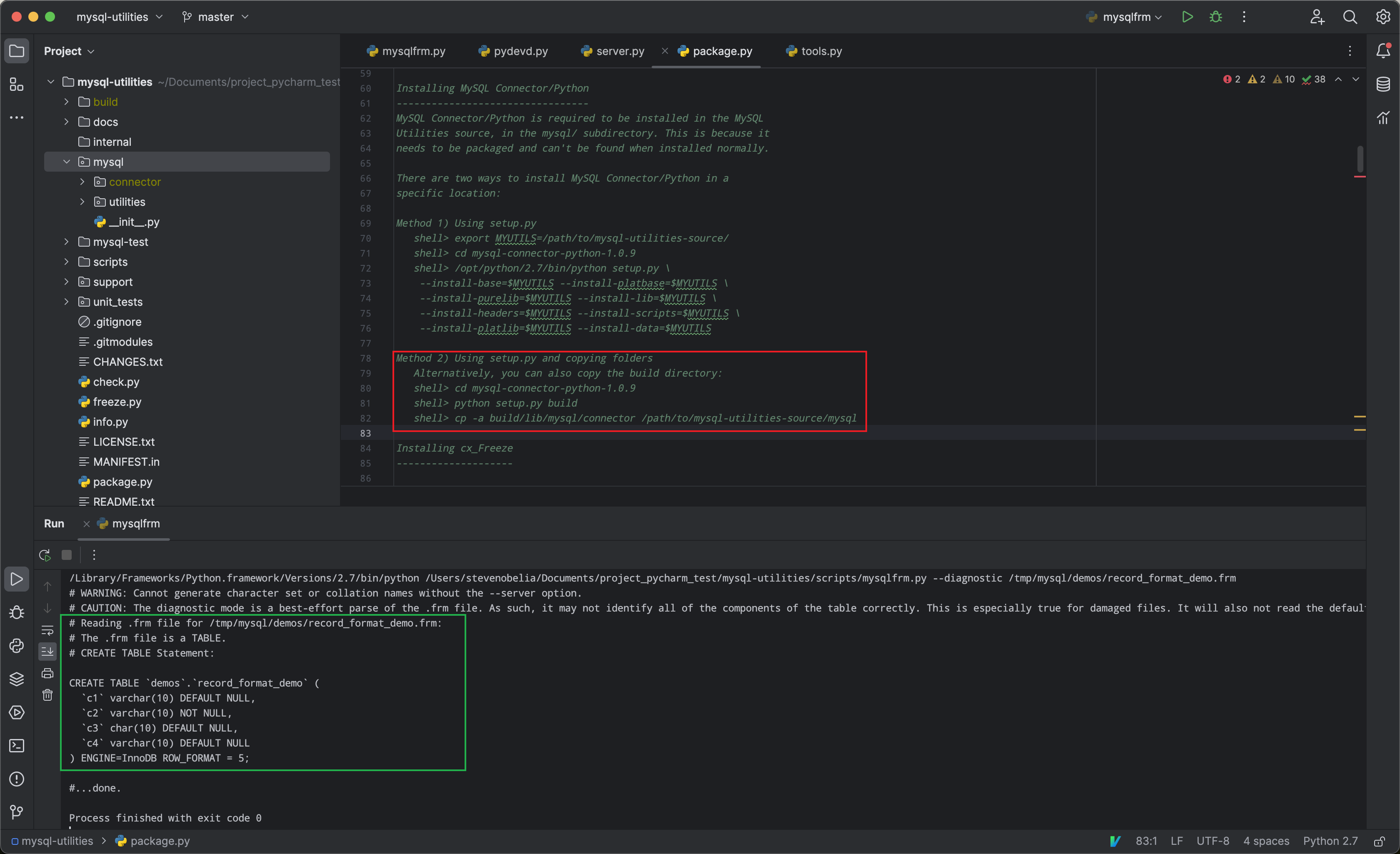This screenshot has width=1400, height=854.
Task: Toggle soft-wrap in Run console
Action: [48, 629]
